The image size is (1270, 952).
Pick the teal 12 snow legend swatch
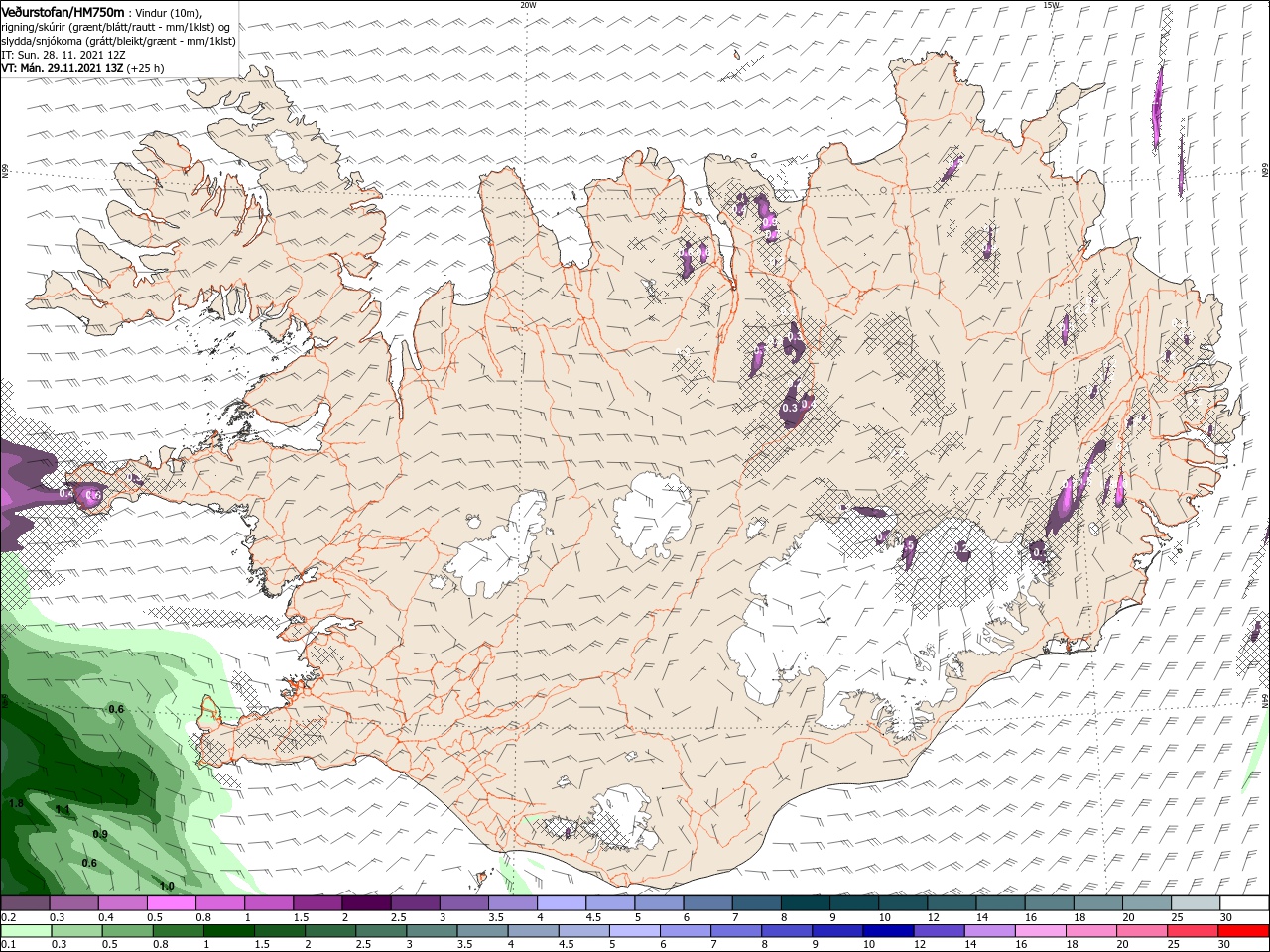pos(952,903)
